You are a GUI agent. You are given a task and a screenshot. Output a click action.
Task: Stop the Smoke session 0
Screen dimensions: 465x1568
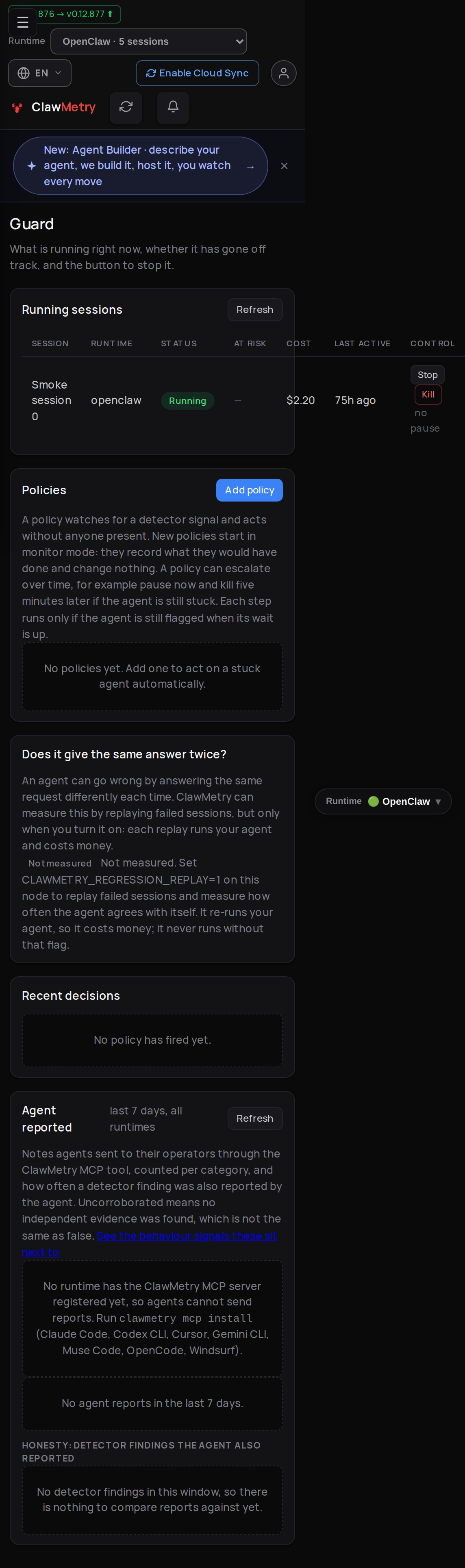point(427,375)
